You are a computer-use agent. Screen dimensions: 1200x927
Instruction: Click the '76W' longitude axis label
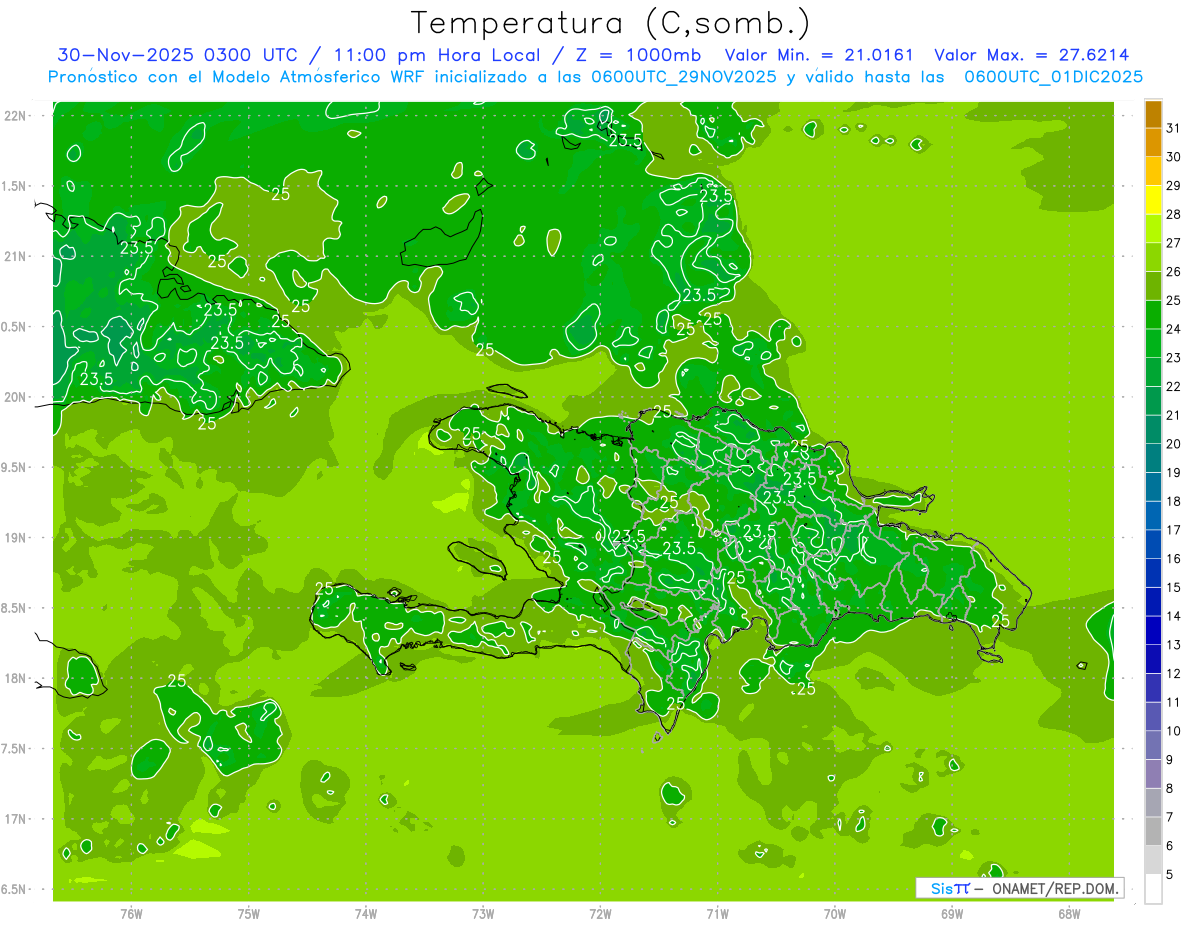(131, 914)
